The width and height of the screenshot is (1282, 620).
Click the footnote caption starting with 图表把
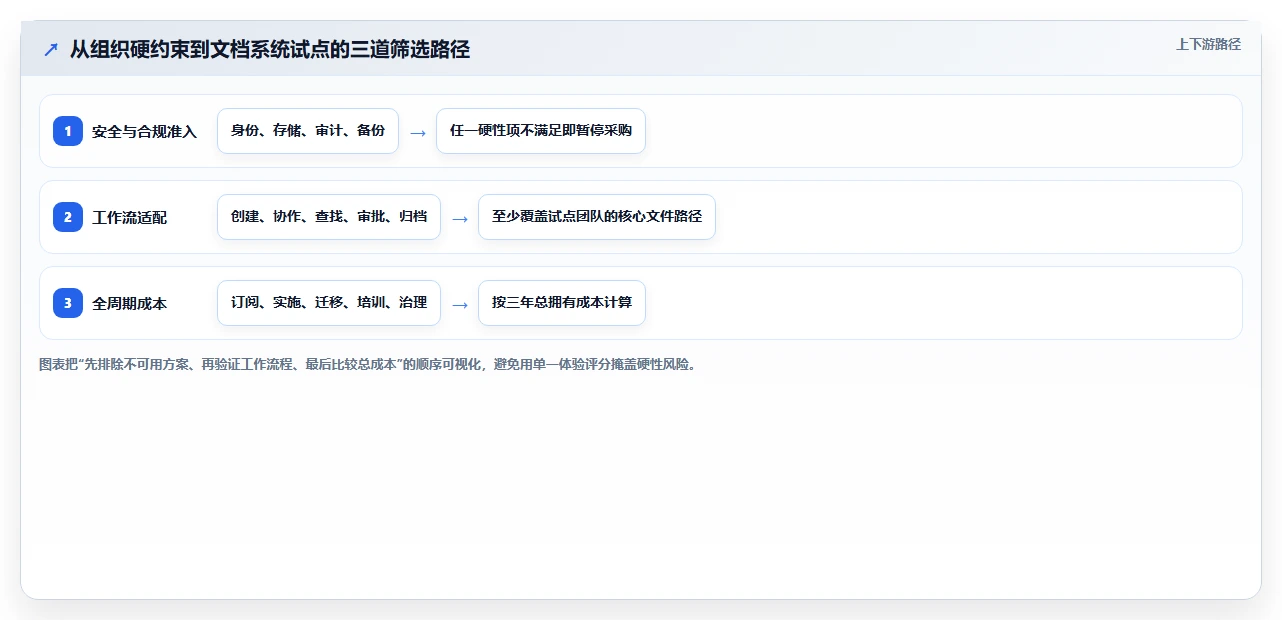point(369,364)
